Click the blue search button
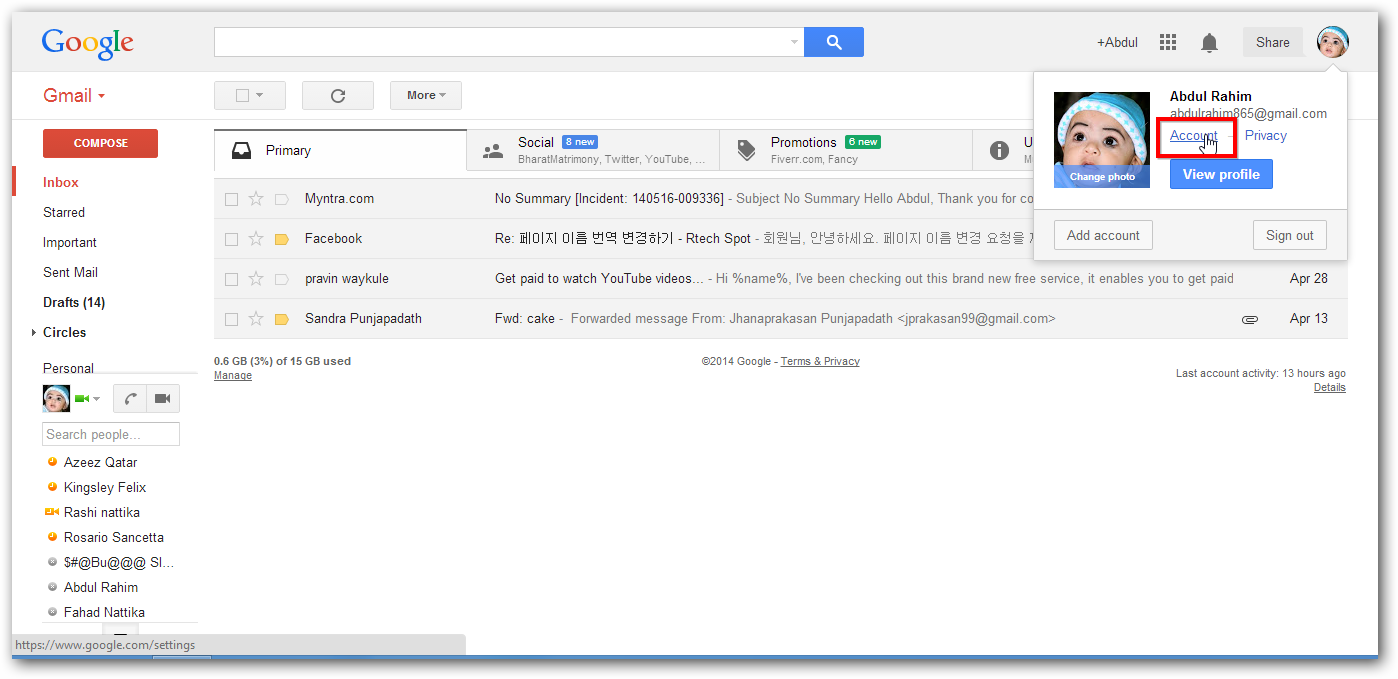Image resolution: width=1398 pixels, height=679 pixels. point(833,42)
